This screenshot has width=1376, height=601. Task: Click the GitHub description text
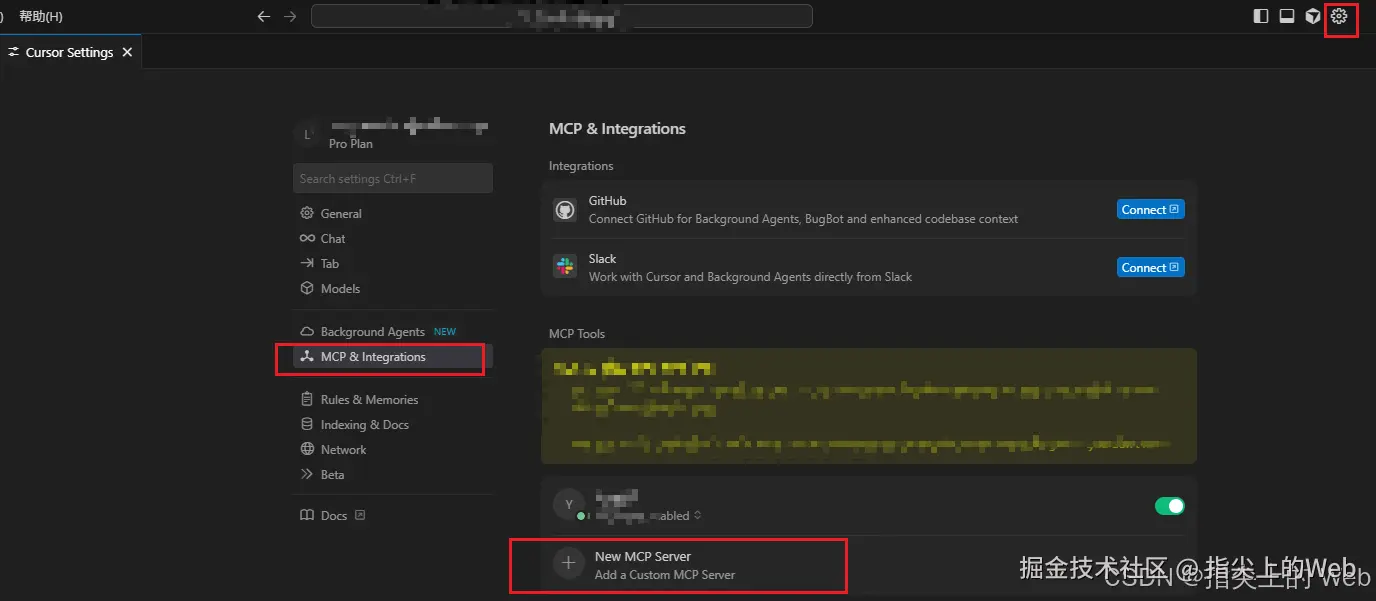click(803, 219)
